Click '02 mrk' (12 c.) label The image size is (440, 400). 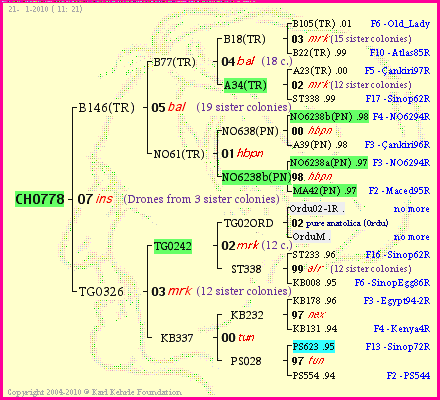[x=257, y=246]
